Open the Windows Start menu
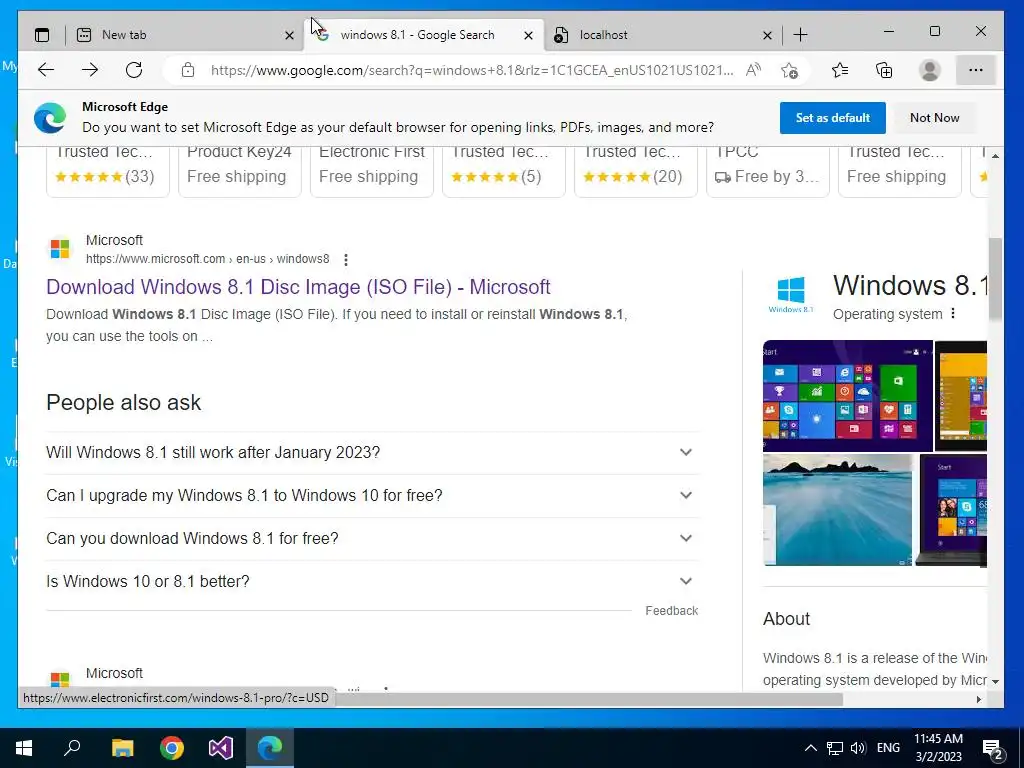Viewport: 1024px width, 768px height. click(x=24, y=748)
